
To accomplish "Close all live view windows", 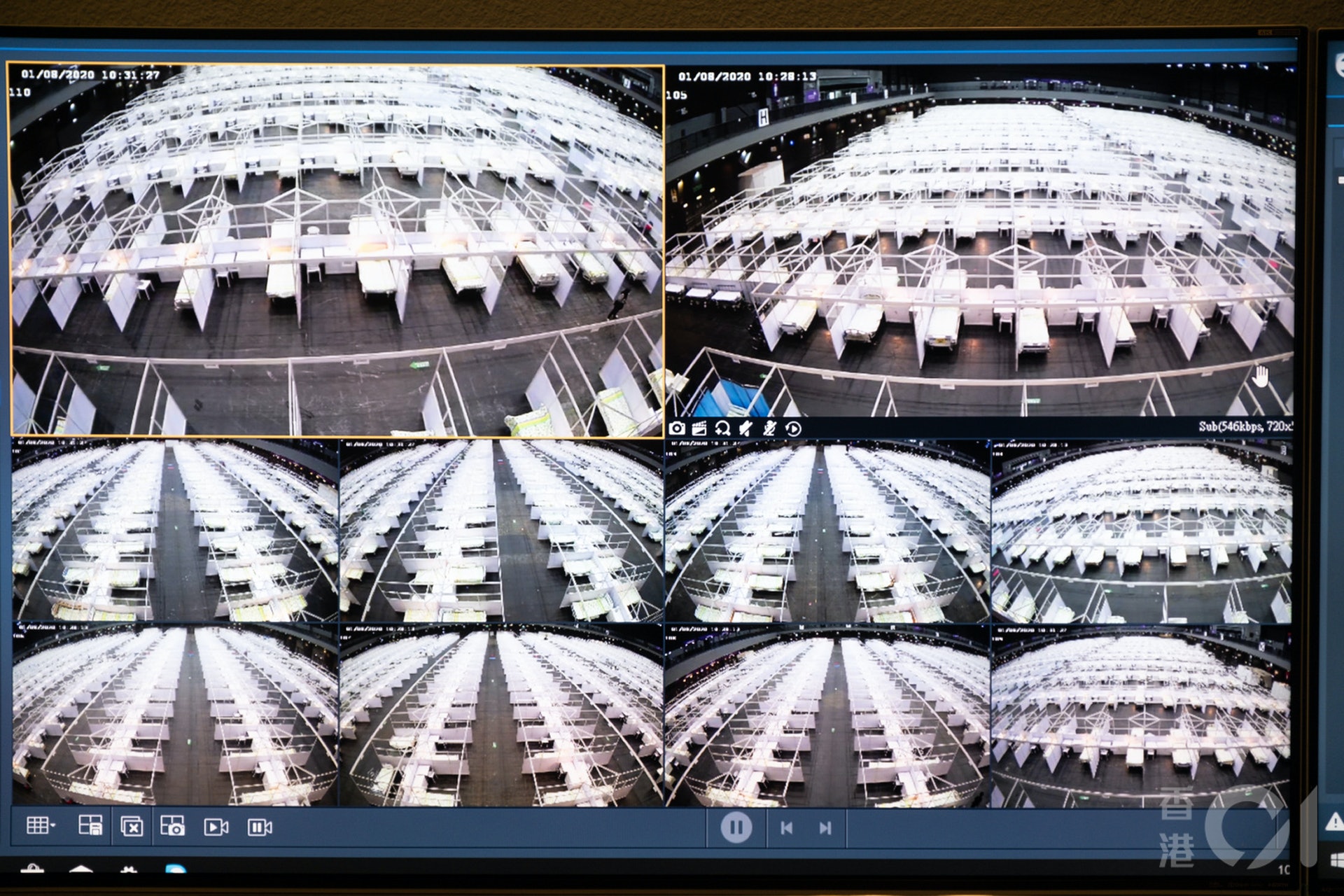I will (132, 827).
